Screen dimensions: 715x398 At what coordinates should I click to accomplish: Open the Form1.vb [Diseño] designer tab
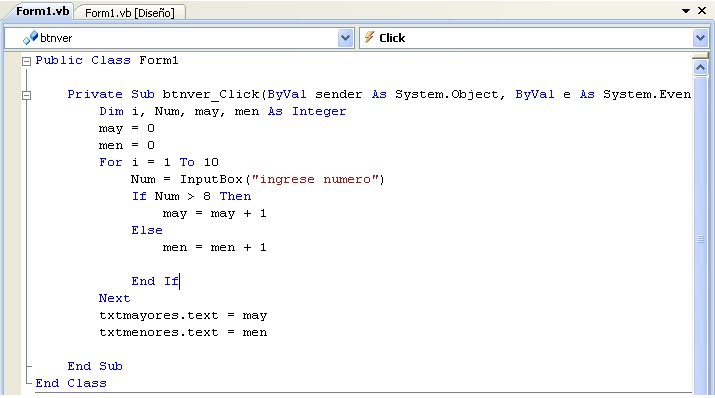point(130,13)
